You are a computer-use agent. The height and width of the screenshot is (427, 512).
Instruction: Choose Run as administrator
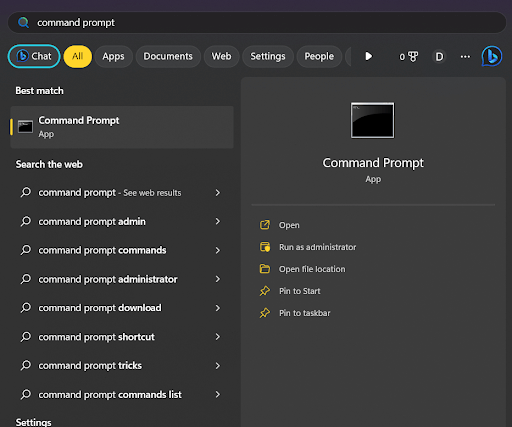pyautogui.click(x=318, y=247)
